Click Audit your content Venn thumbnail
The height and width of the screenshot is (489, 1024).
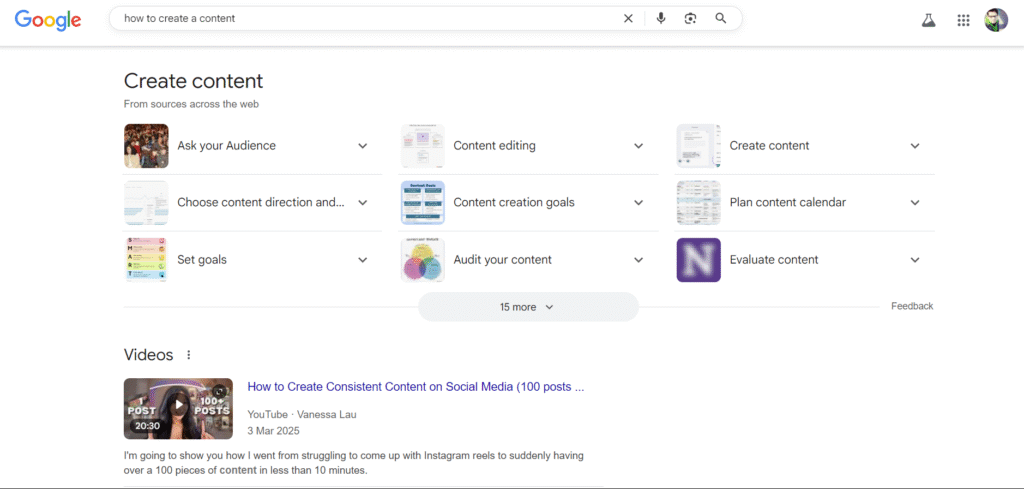pos(423,260)
